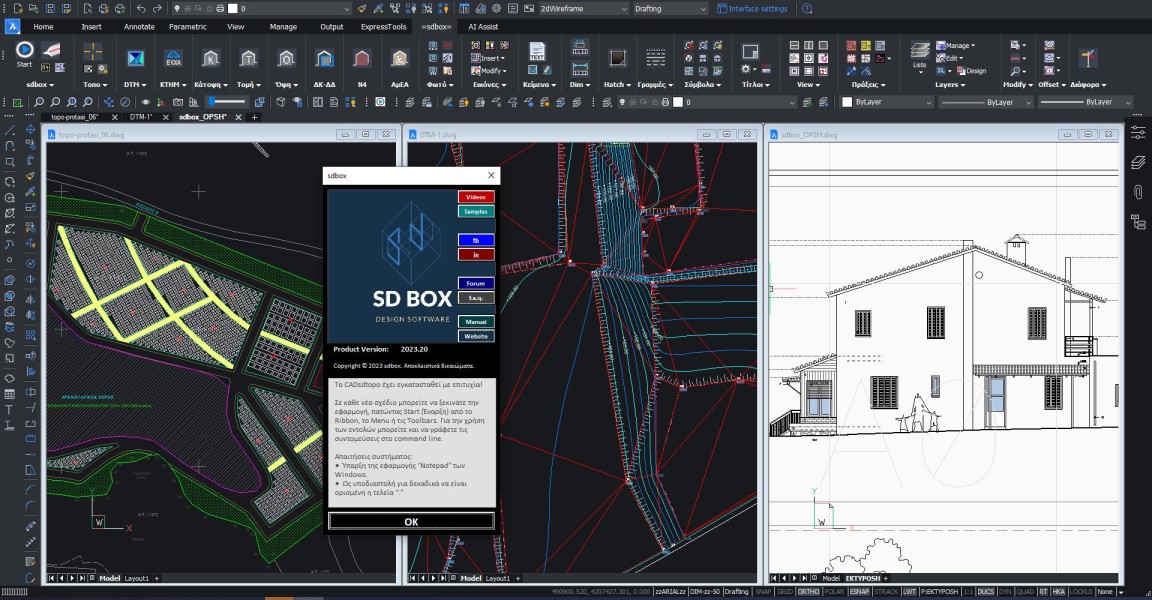1152x600 pixels.
Task: Open the ExpressTools ribbon tab
Action: pyautogui.click(x=384, y=26)
